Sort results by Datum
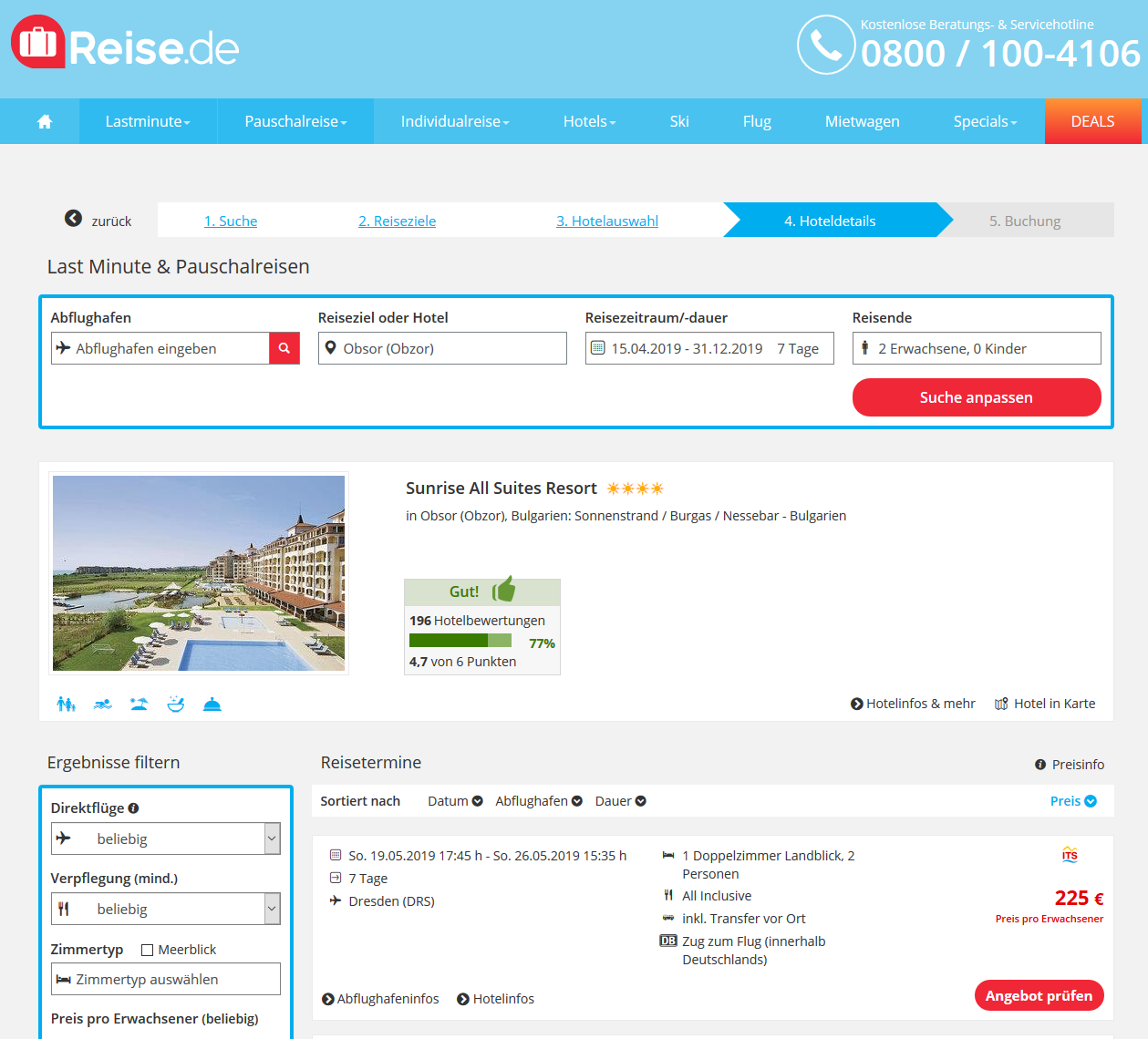This screenshot has width=1148, height=1039. click(x=455, y=801)
